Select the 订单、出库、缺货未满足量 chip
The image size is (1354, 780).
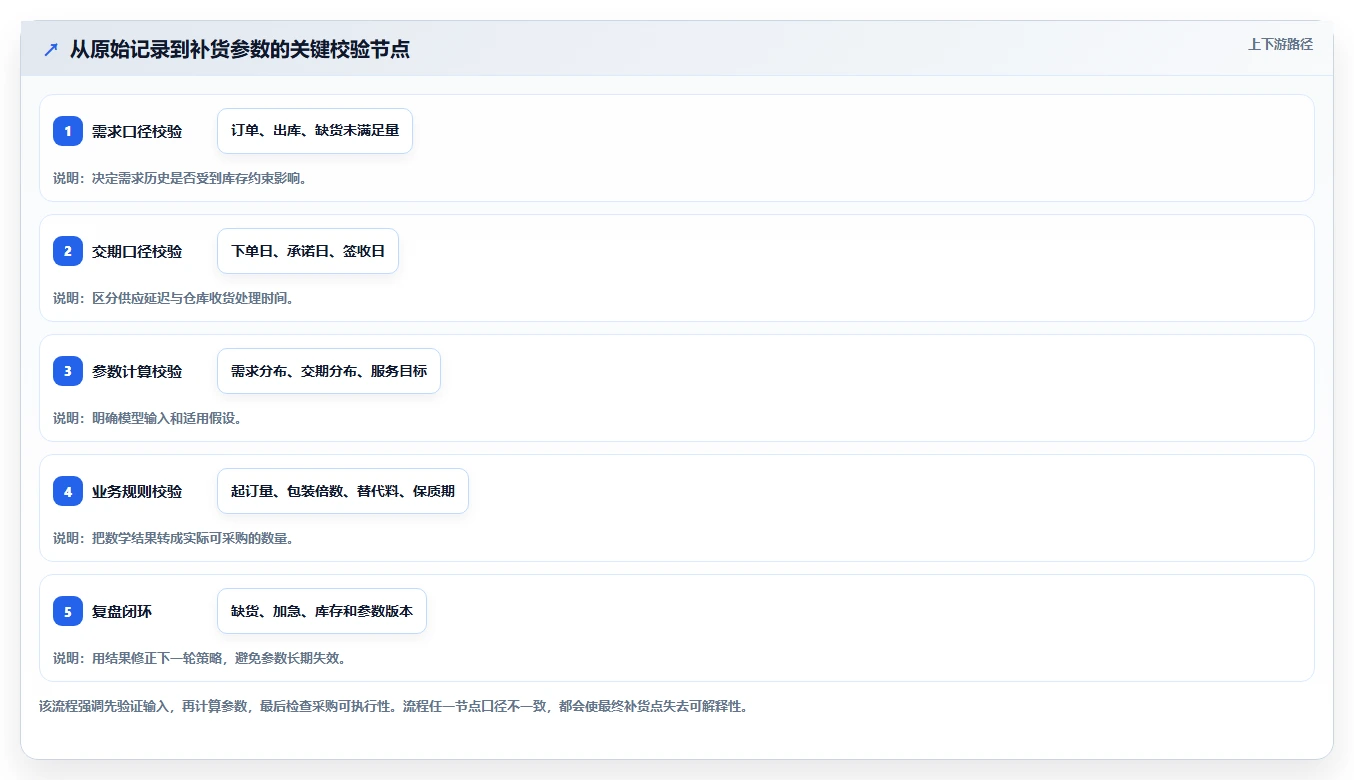click(315, 131)
